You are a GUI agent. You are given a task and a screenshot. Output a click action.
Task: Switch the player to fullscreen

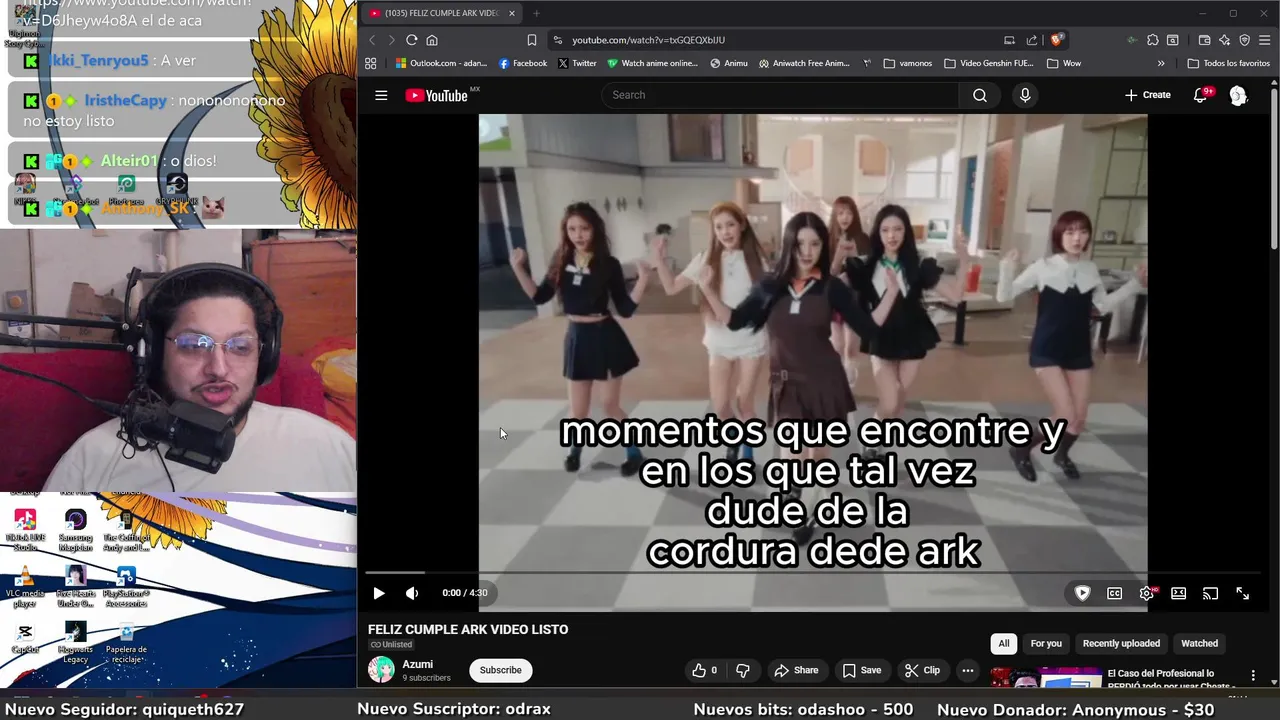(1242, 593)
